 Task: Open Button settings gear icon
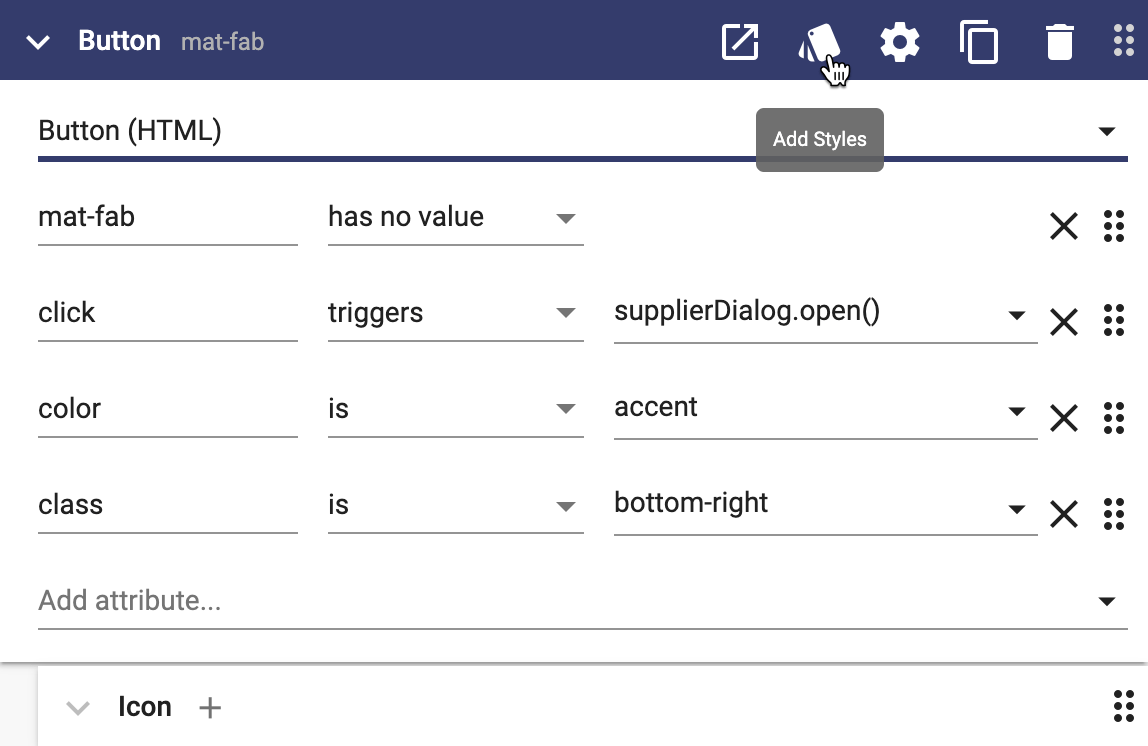coord(899,42)
